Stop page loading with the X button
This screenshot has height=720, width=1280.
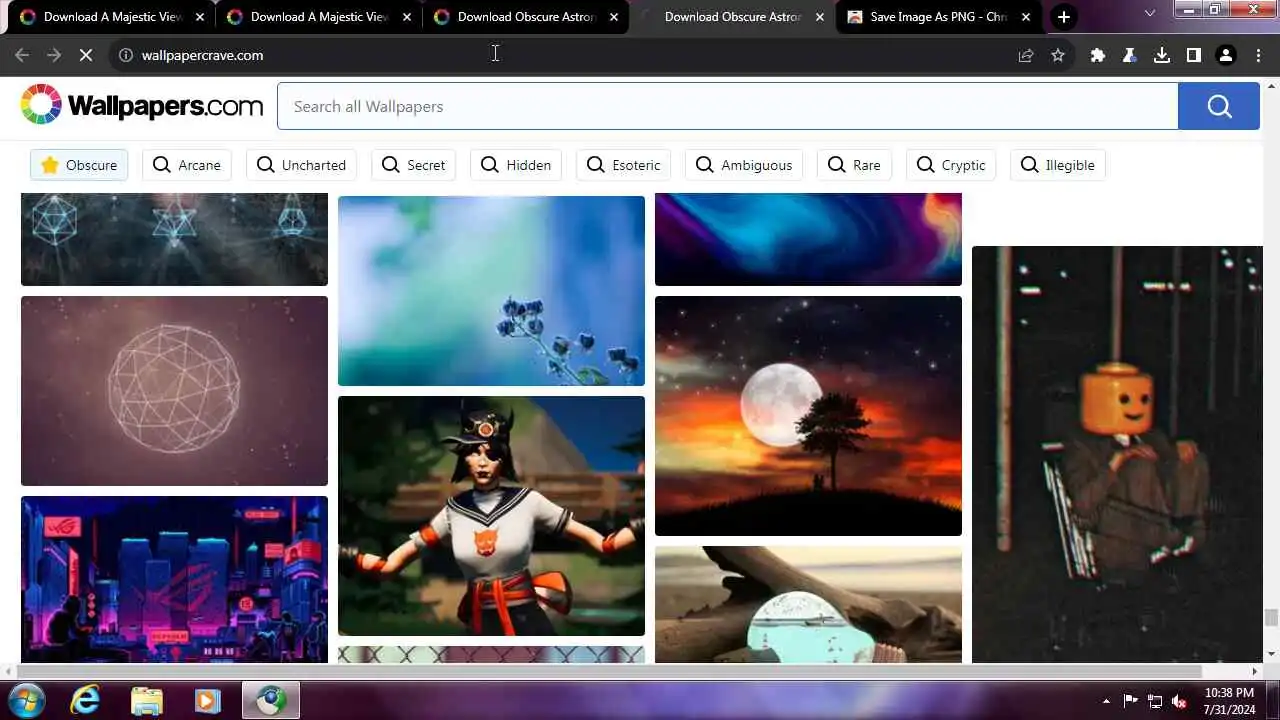[86, 55]
